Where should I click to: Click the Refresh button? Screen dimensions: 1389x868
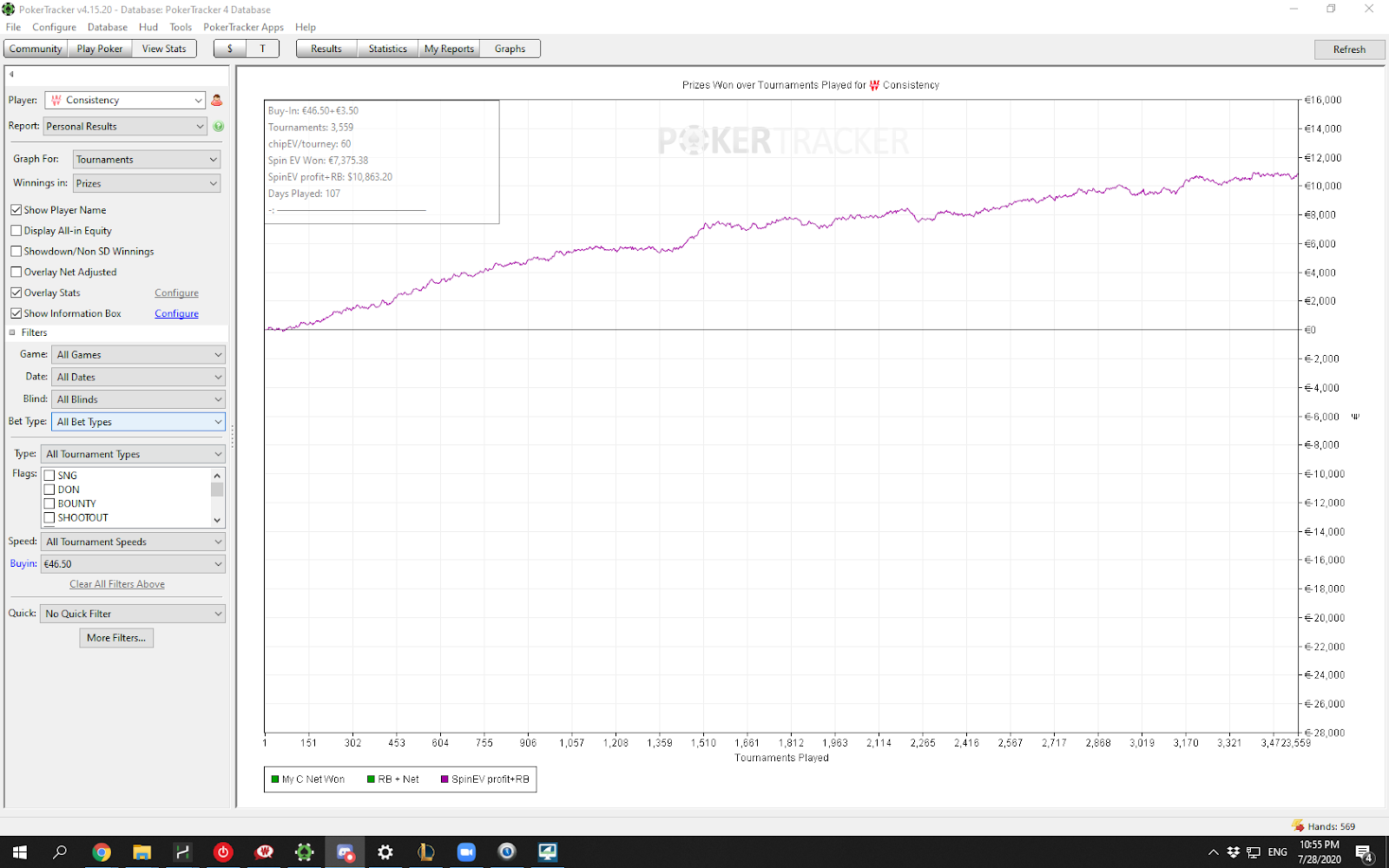[x=1349, y=49]
